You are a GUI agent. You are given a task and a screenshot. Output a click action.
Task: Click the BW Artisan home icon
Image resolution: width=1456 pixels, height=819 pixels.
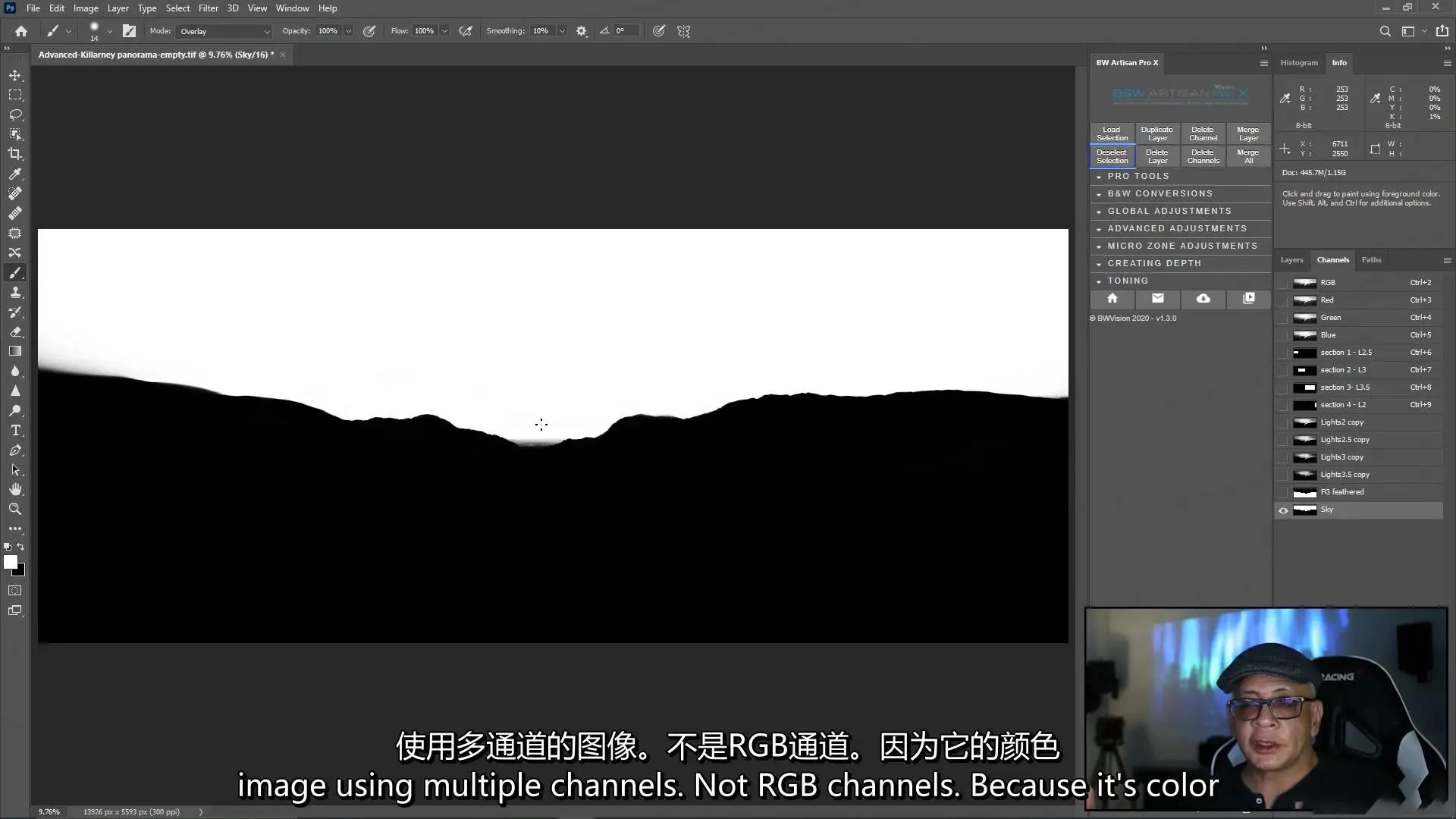1112,299
